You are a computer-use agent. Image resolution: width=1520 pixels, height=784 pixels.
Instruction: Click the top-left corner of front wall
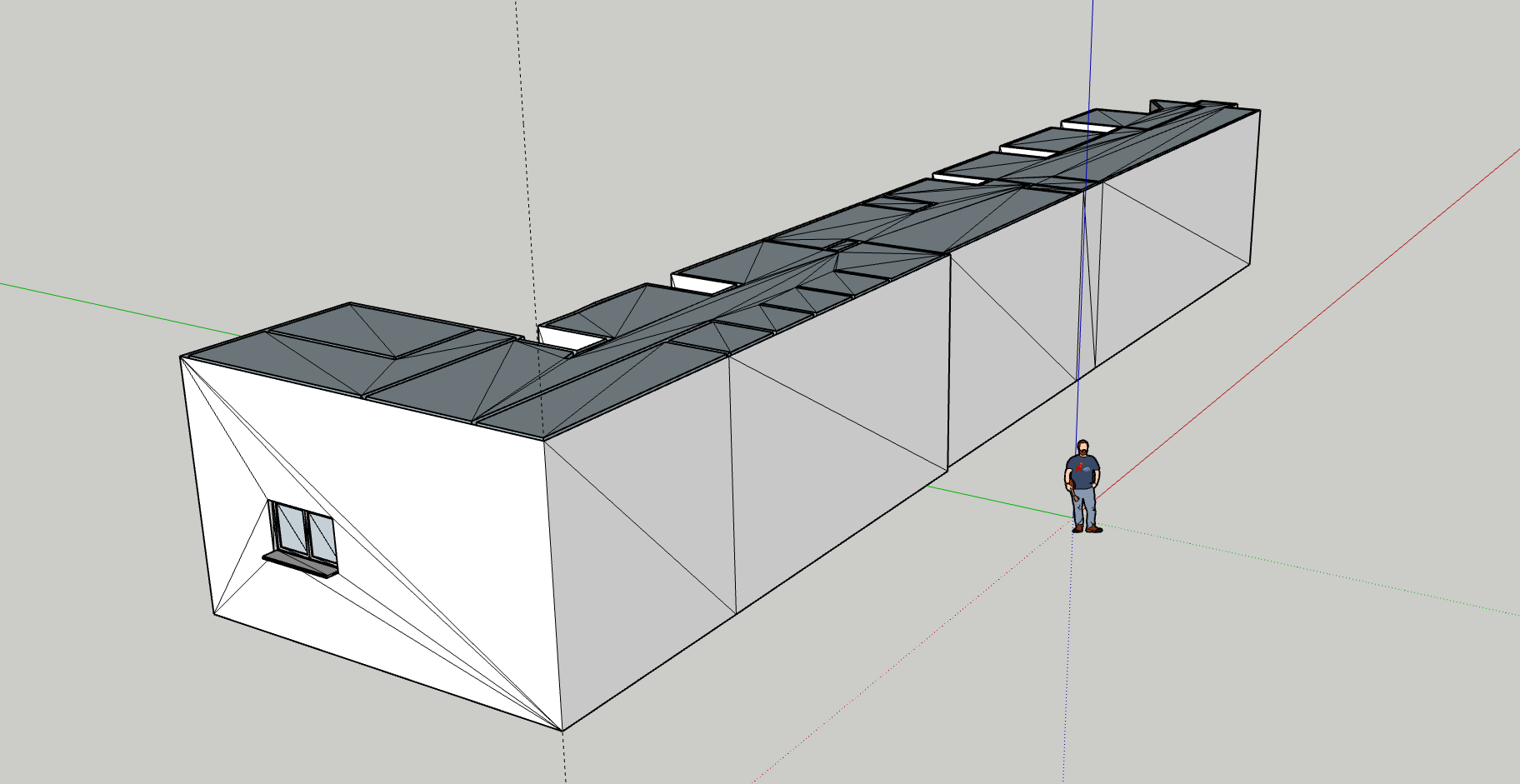pyautogui.click(x=182, y=357)
